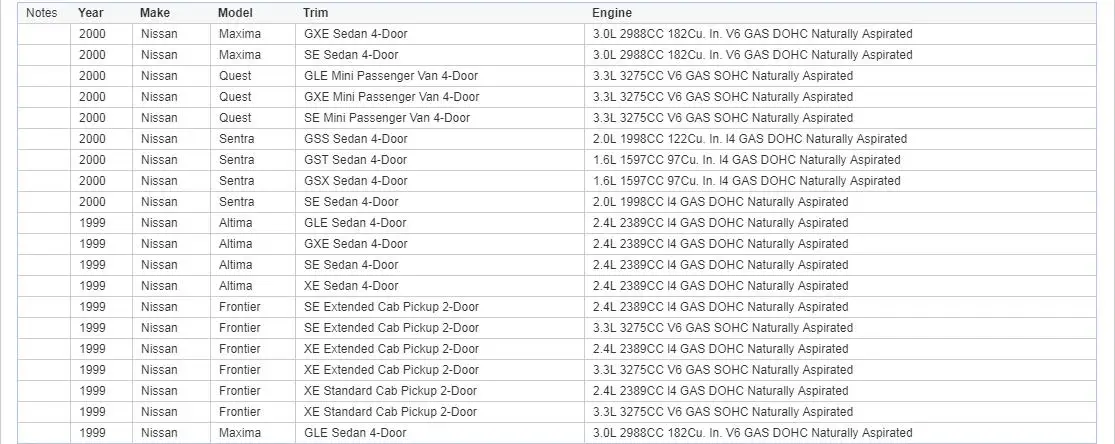Image resolution: width=1115 pixels, height=444 pixels.
Task: Click the Trim column header
Action: click(x=315, y=13)
